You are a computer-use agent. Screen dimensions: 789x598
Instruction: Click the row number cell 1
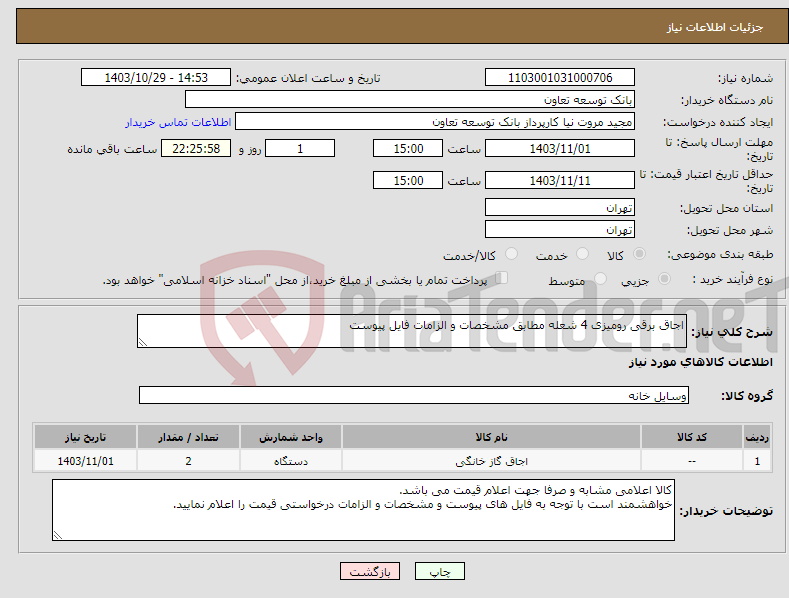point(757,461)
